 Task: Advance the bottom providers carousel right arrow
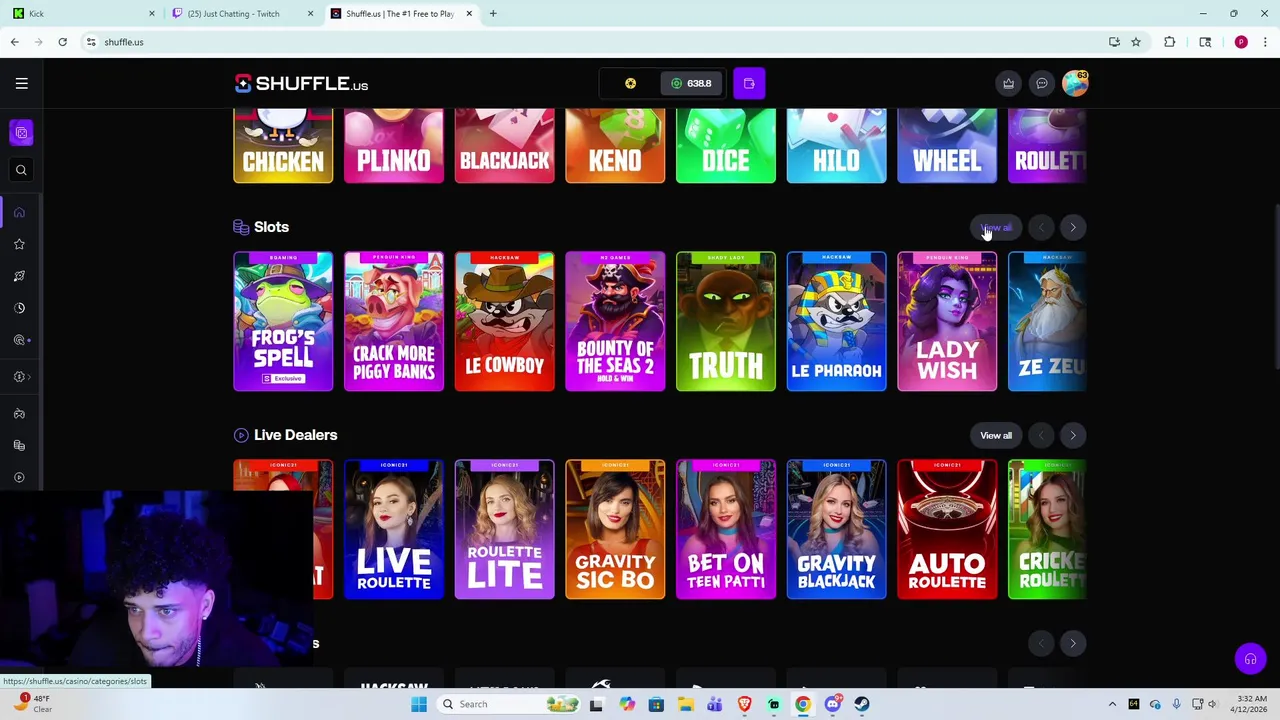1073,643
